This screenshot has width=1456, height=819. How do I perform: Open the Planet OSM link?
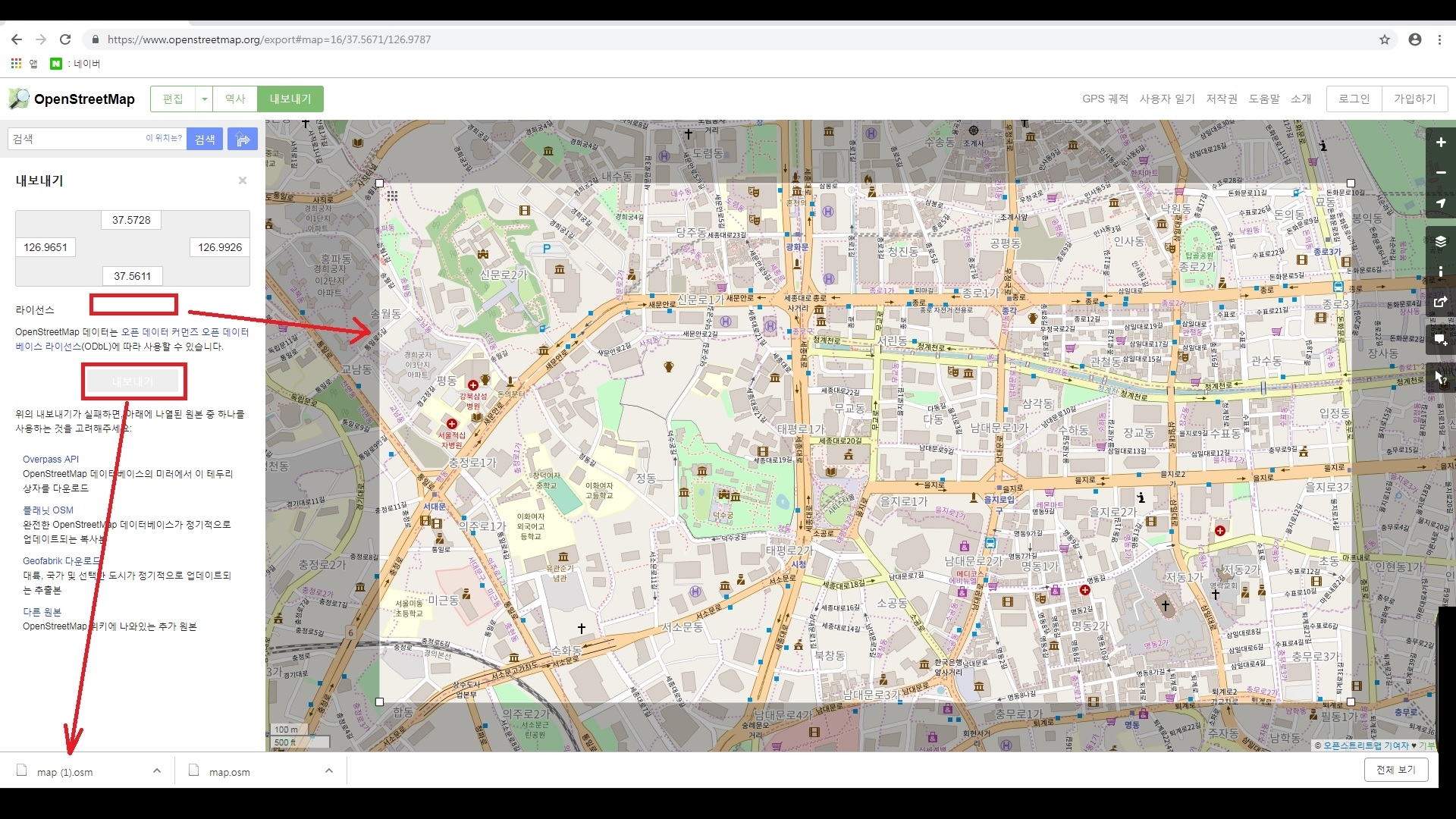coord(48,510)
